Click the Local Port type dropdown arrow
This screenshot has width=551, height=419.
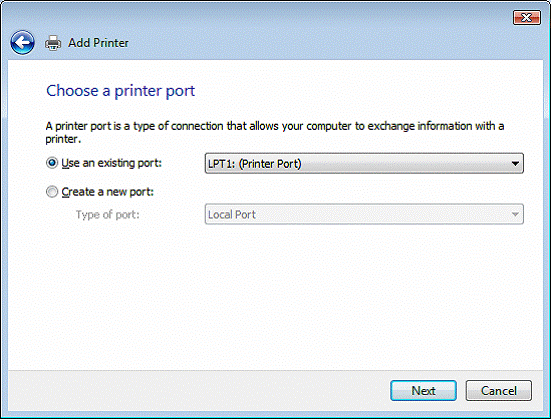point(515,214)
